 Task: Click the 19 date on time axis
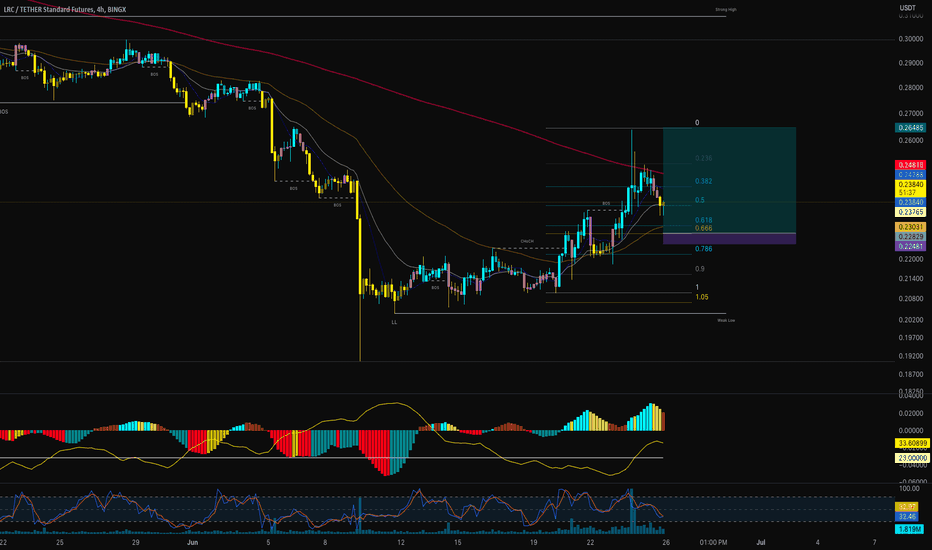533,542
